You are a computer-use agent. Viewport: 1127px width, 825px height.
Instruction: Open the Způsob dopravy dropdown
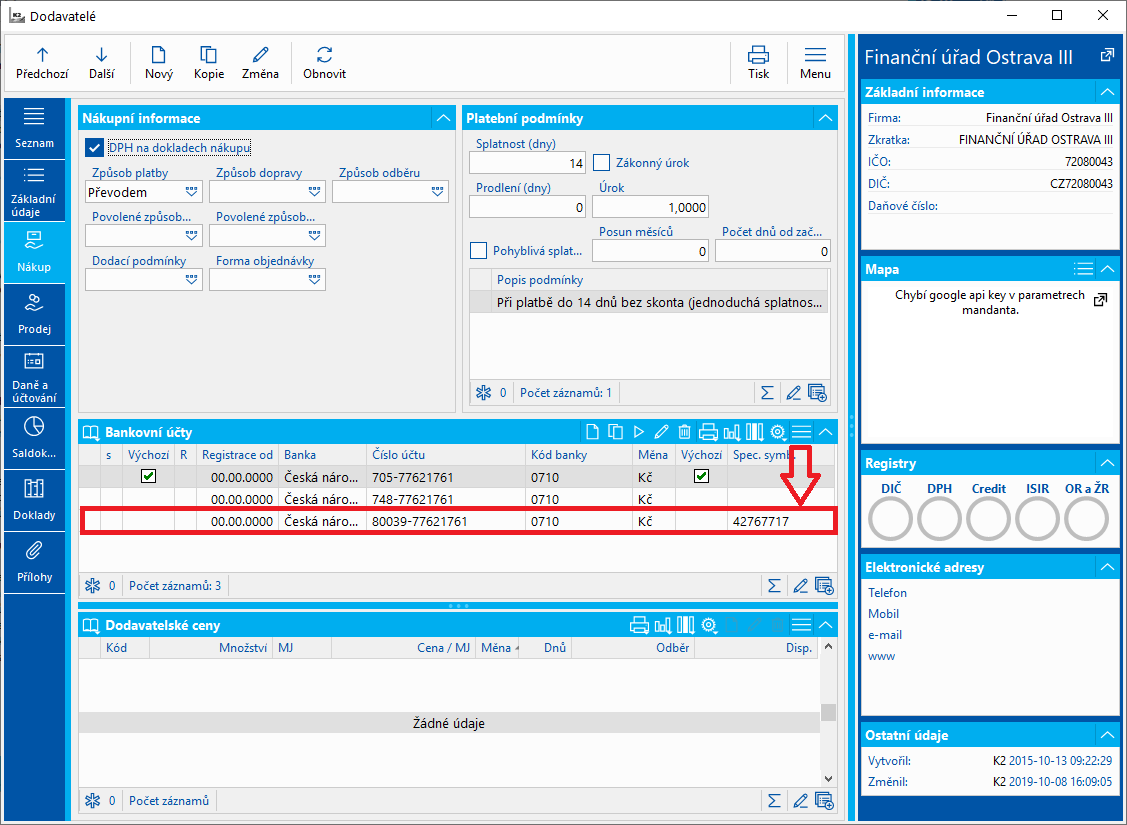(x=314, y=192)
